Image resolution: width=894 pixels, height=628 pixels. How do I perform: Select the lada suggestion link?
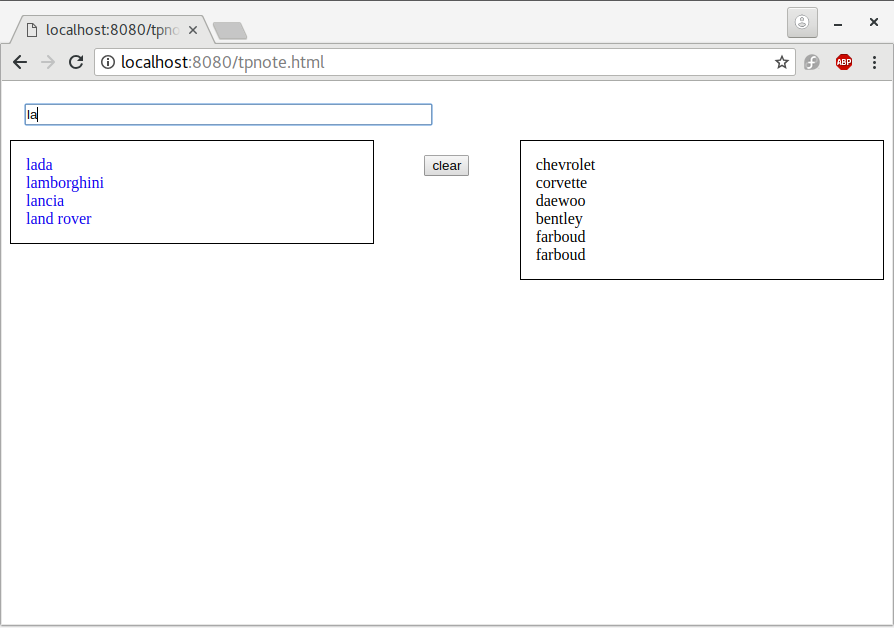[x=39, y=165]
